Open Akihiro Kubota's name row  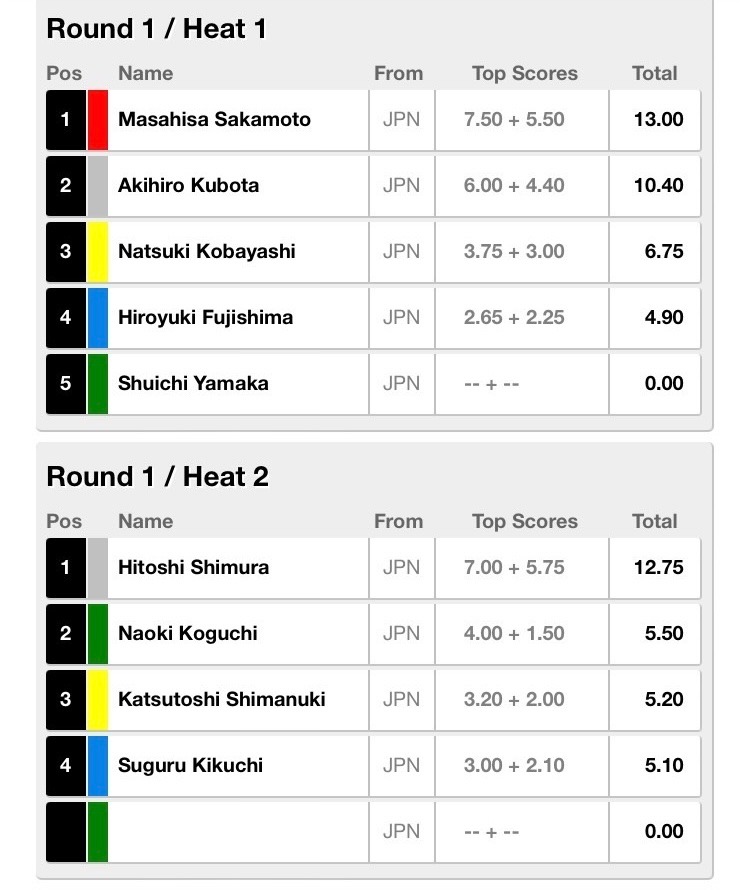coord(373,186)
